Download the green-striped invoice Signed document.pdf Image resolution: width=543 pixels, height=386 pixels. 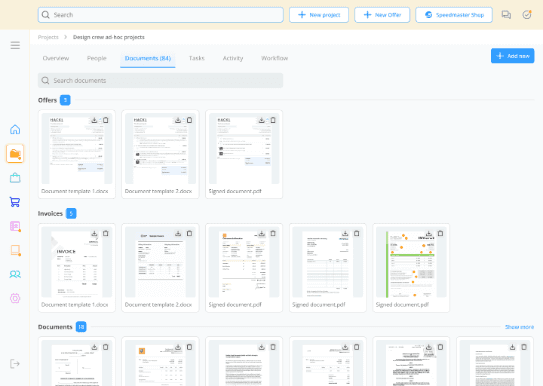(x=429, y=233)
